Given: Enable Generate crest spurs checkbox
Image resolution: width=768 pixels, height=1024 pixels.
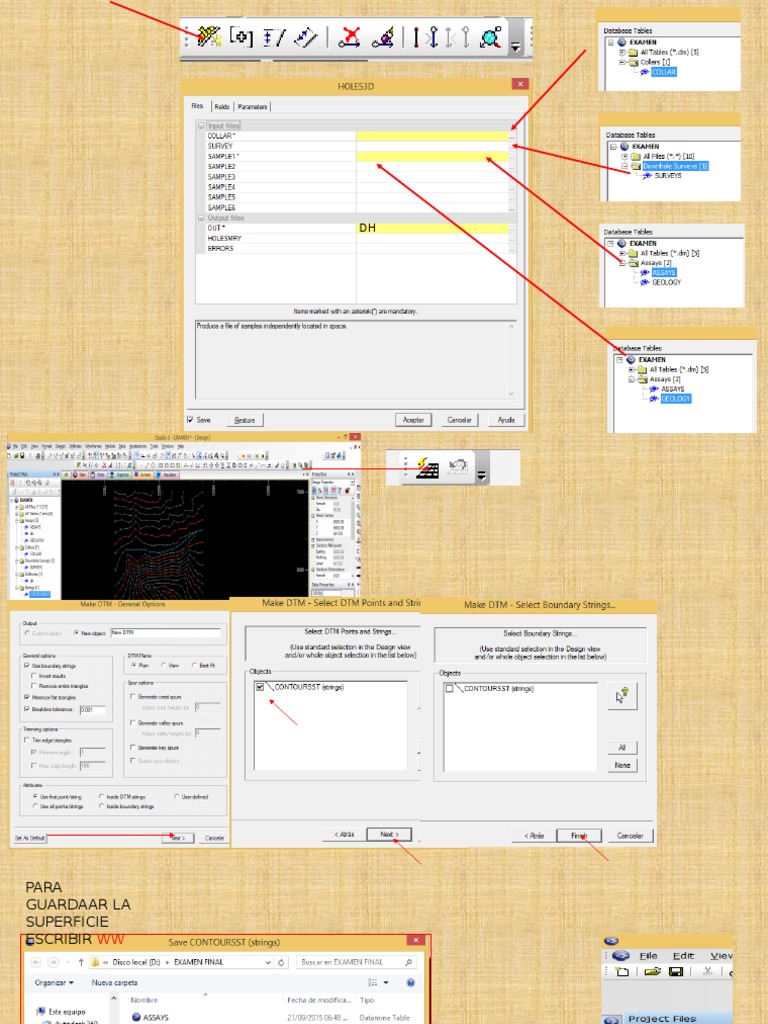Looking at the screenshot, I should (133, 697).
